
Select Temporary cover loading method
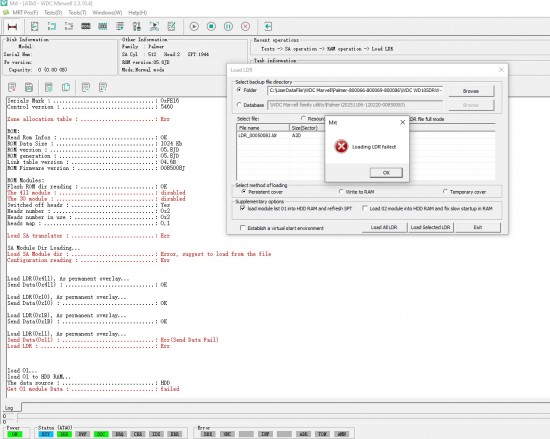coord(445,192)
